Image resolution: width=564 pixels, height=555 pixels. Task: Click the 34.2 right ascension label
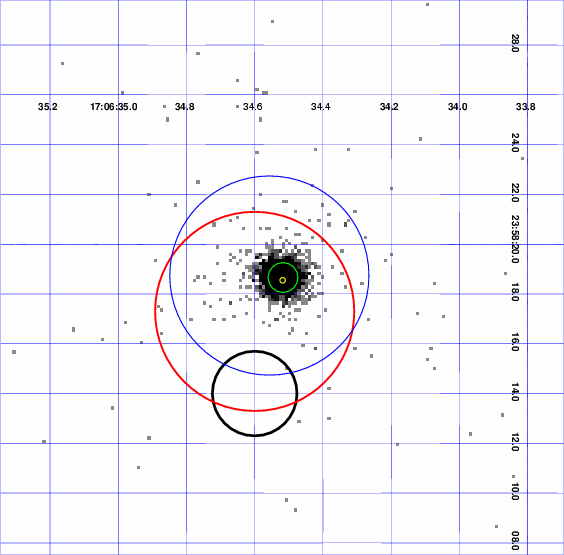click(389, 107)
